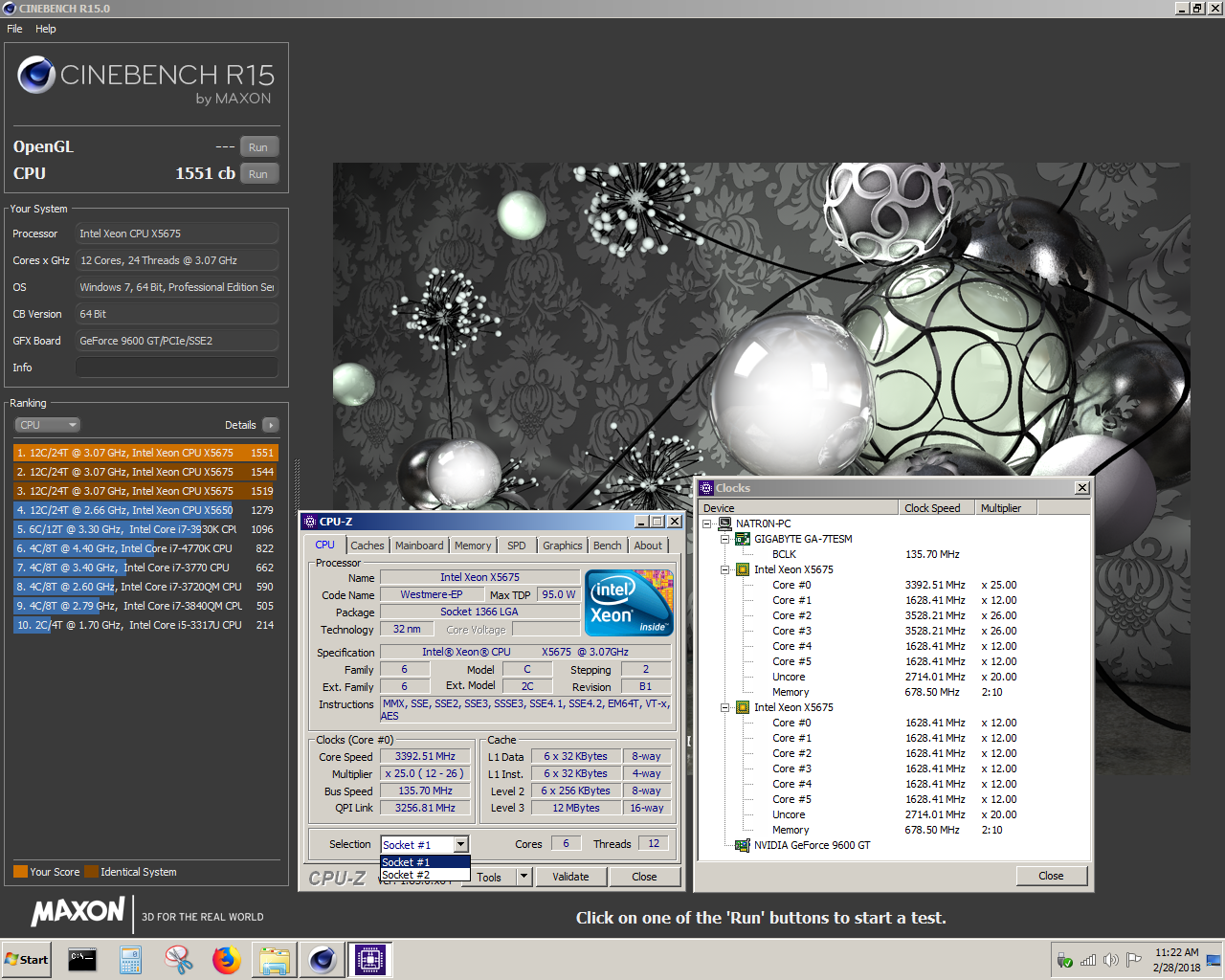This screenshot has width=1225, height=980.
Task: Switch to CPU-Z taskbar icon
Action: [370, 959]
